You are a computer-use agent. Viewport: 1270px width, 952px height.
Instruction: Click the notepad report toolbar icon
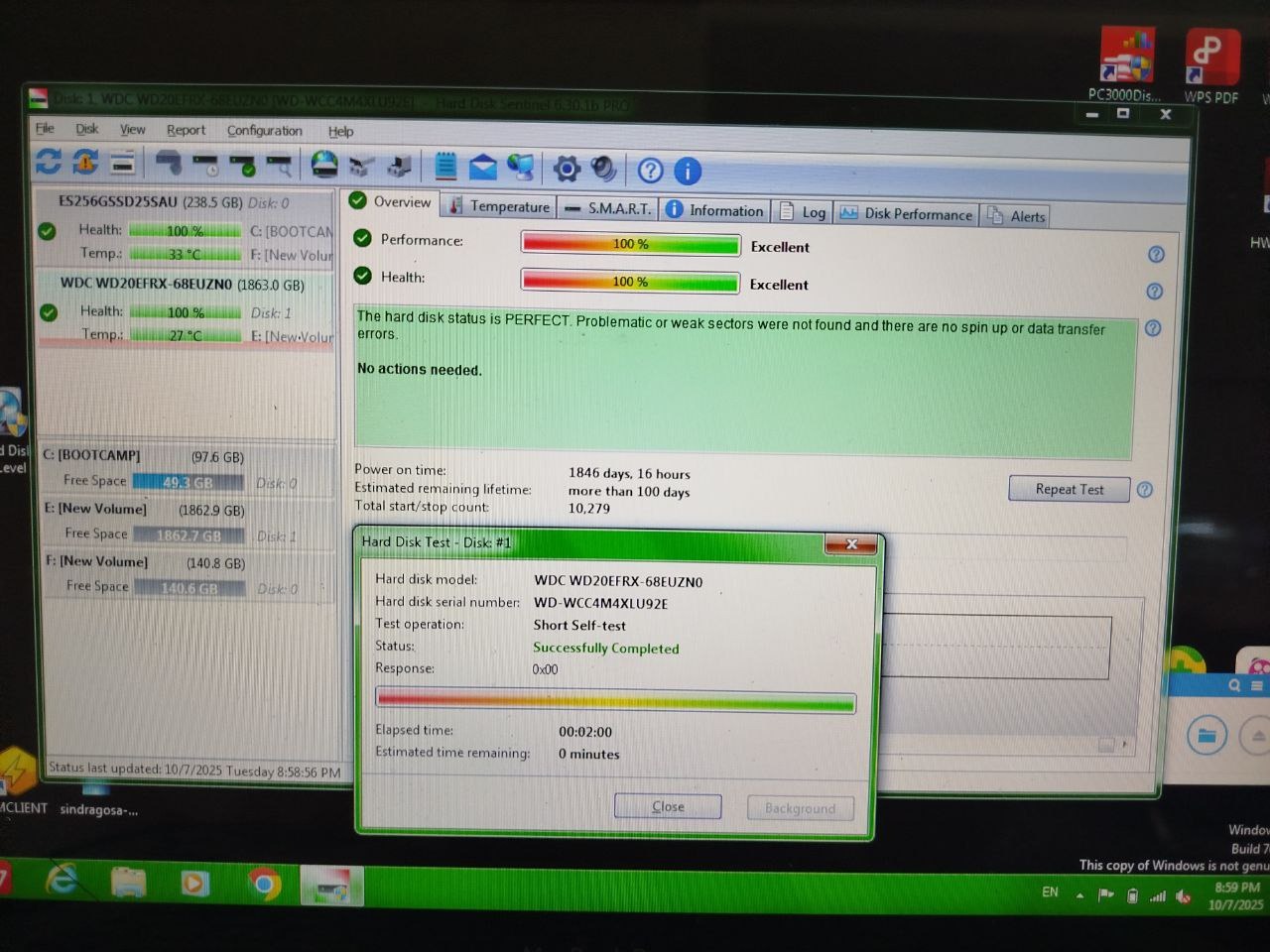pos(445,167)
